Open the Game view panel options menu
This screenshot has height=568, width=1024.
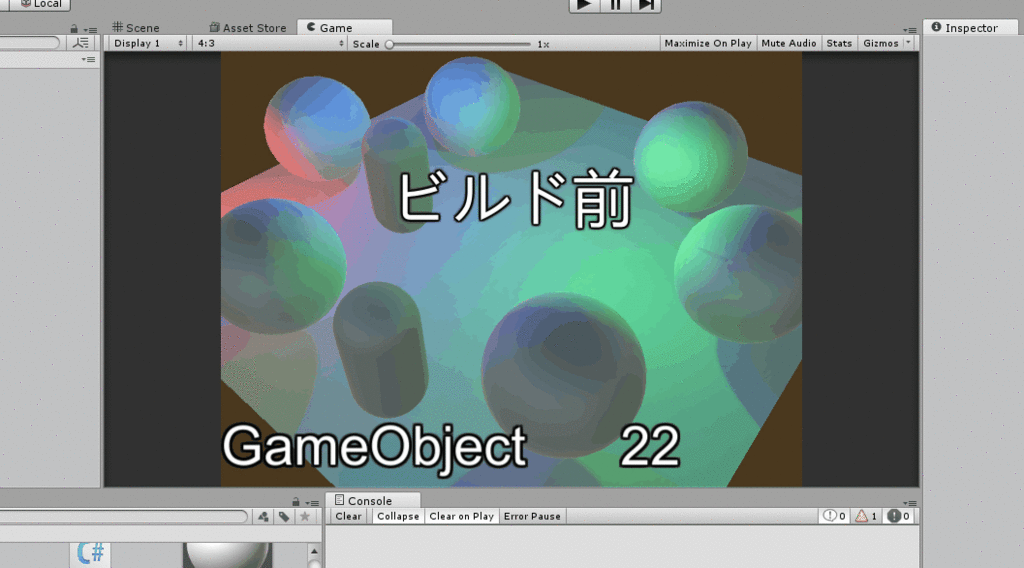point(910,30)
